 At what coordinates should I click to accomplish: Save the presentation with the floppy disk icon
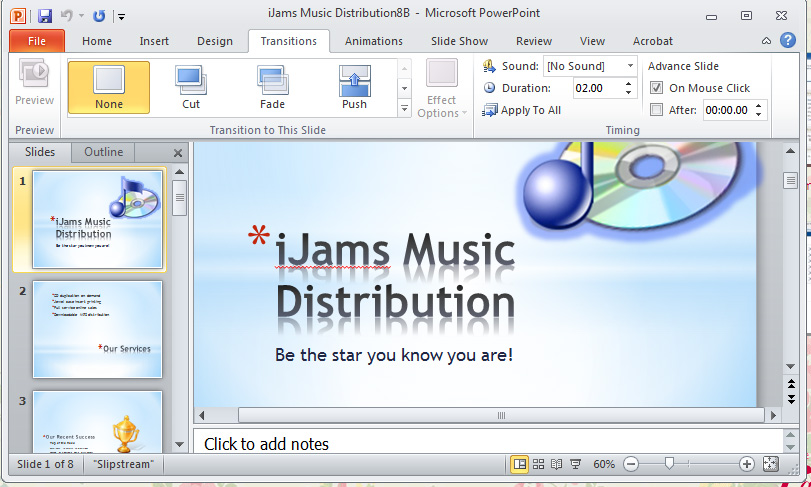pyautogui.click(x=46, y=16)
